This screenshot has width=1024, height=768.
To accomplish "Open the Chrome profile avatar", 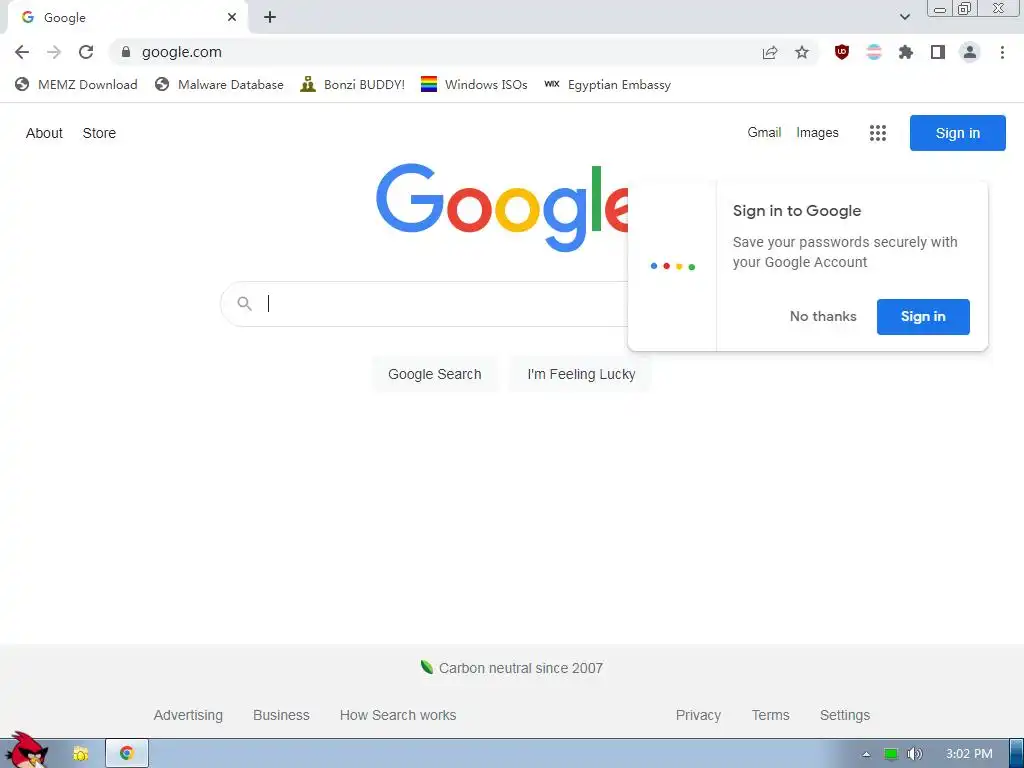I will point(970,52).
